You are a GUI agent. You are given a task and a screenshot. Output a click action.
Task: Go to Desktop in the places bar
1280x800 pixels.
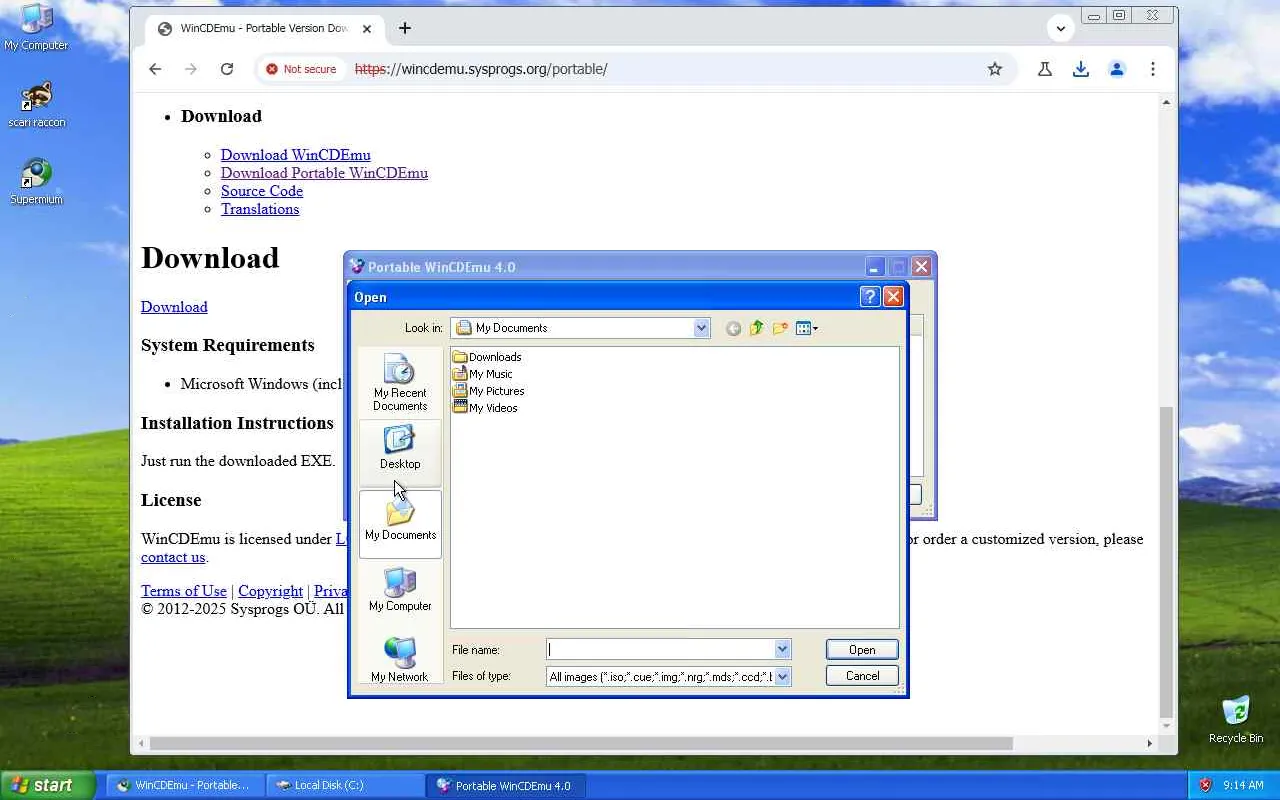click(x=400, y=447)
